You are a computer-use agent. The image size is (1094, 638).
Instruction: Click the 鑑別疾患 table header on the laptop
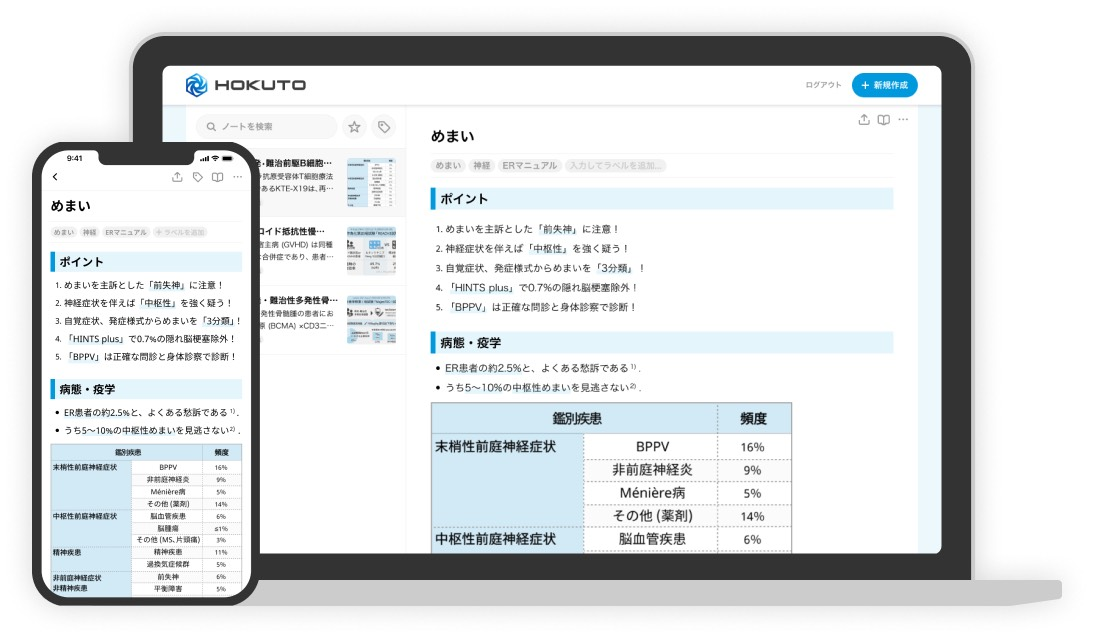coord(576,419)
